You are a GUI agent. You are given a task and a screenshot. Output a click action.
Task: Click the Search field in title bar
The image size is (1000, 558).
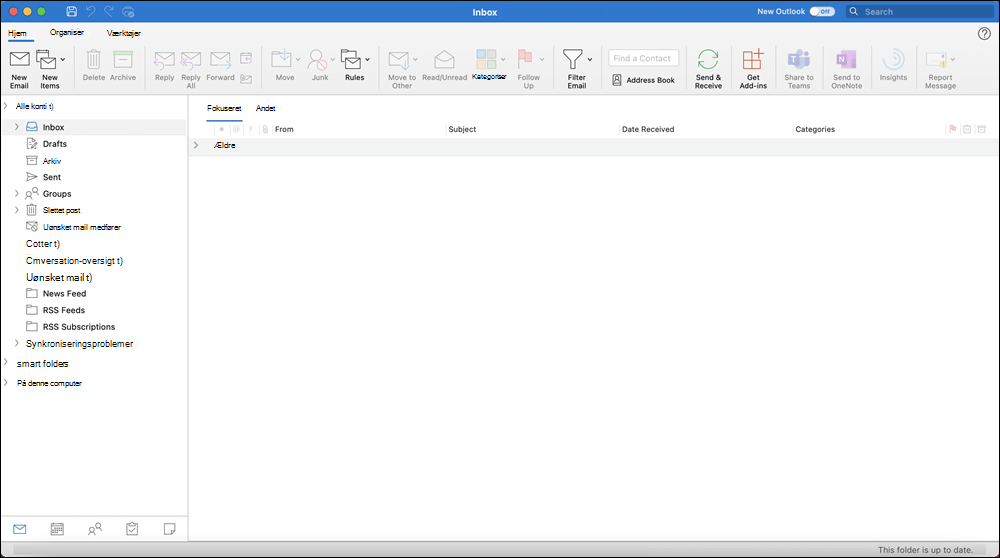click(x=920, y=11)
